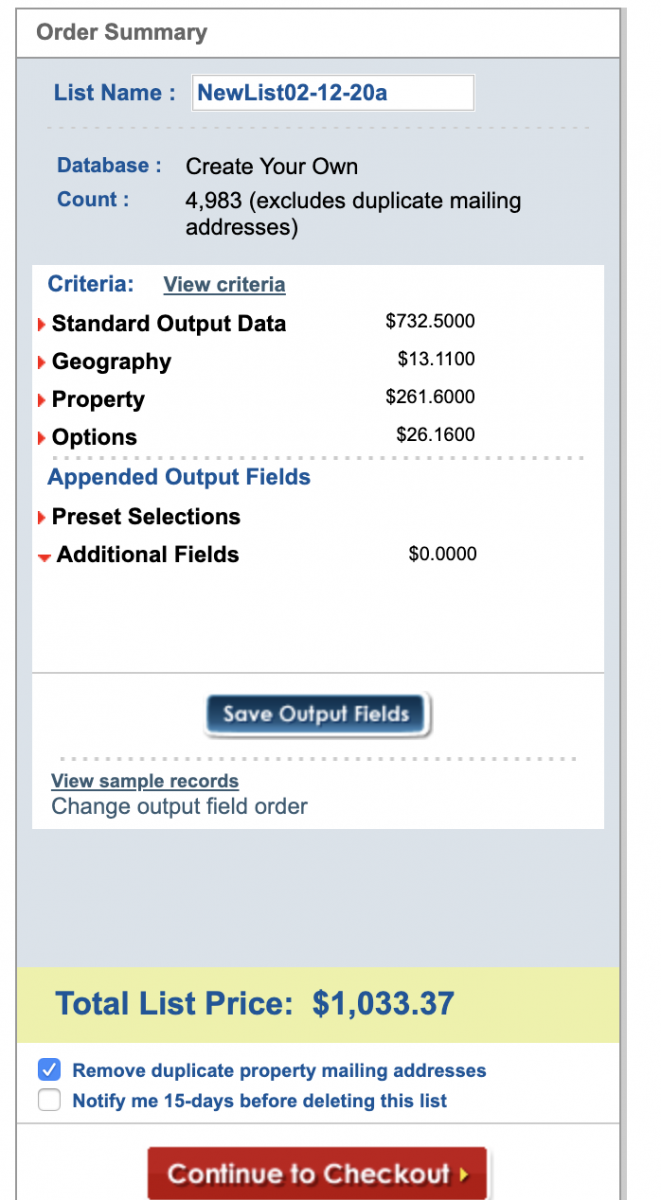Enable Notify me 15-days before deleting
Image resolution: width=661 pixels, height=1200 pixels.
(49, 1101)
